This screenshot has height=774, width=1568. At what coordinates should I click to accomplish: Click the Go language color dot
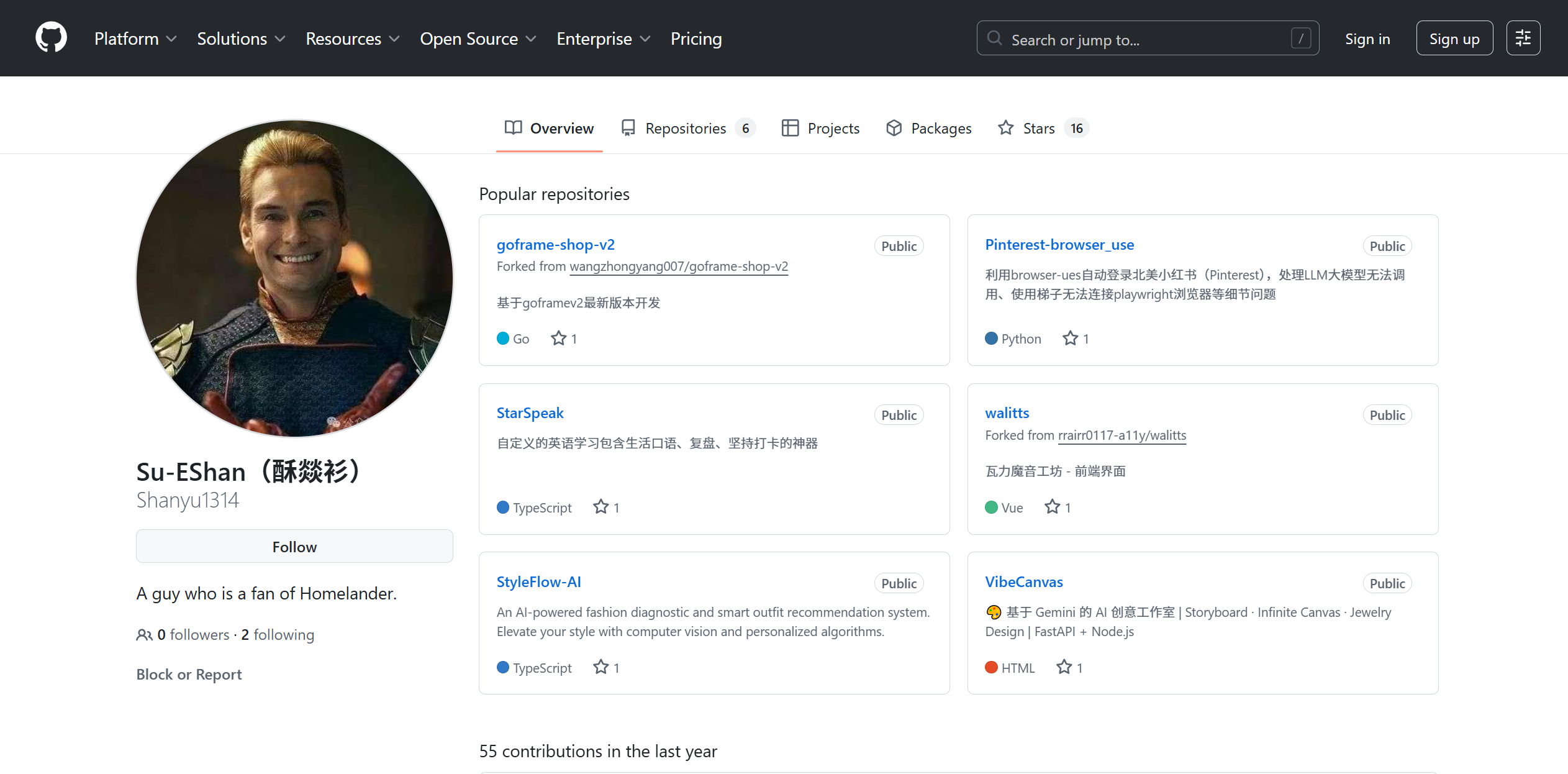point(503,339)
